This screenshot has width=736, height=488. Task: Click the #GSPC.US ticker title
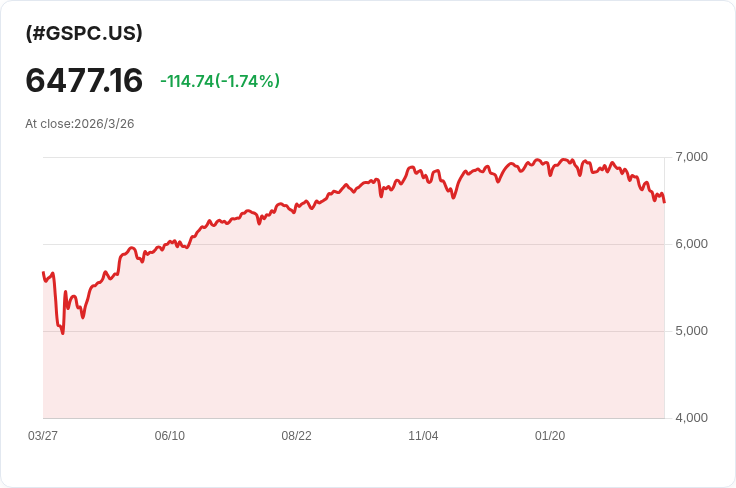pos(84,33)
